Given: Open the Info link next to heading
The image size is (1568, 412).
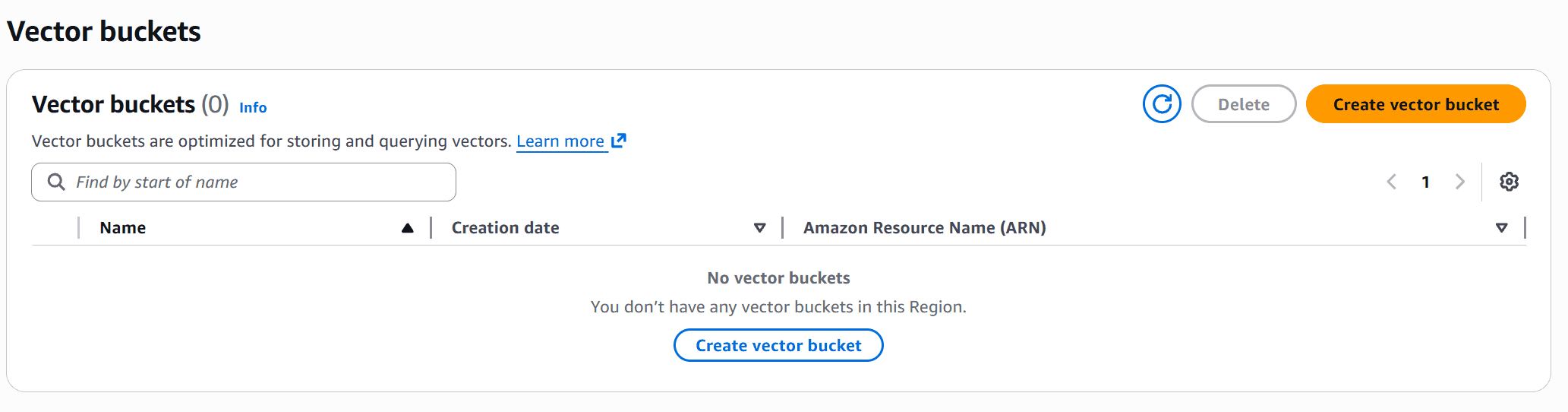Looking at the screenshot, I should (253, 108).
